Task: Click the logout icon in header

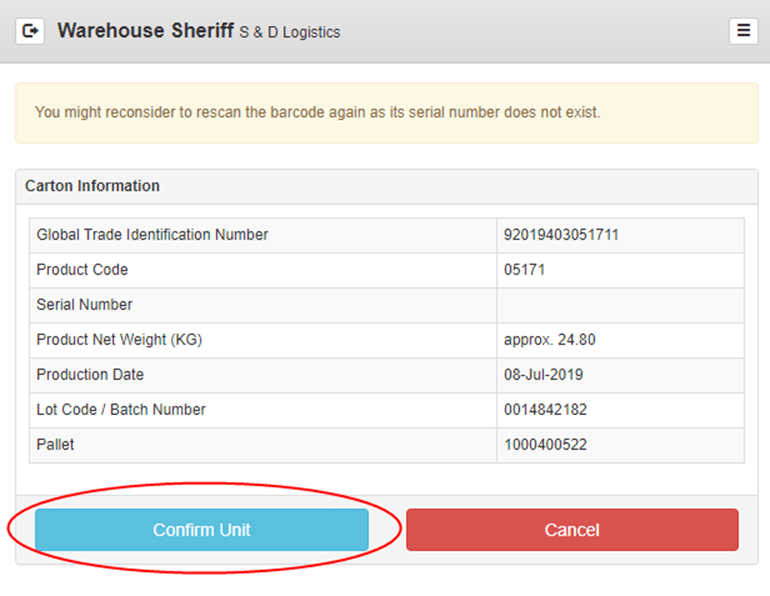Action: (30, 31)
